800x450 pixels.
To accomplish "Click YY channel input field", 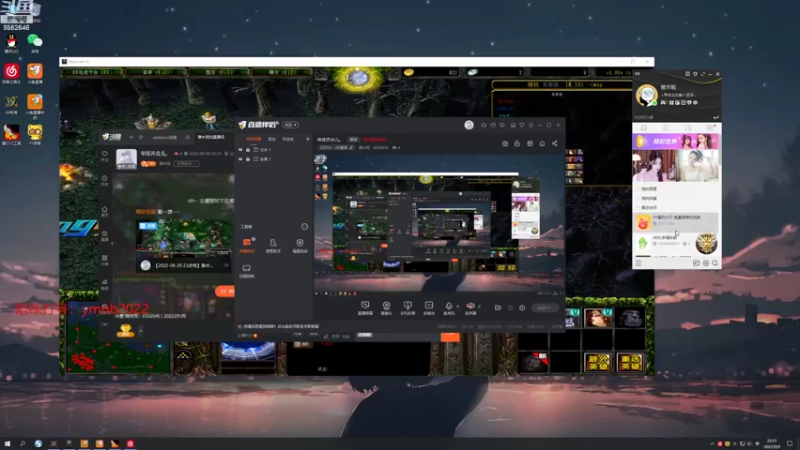I will [672, 117].
